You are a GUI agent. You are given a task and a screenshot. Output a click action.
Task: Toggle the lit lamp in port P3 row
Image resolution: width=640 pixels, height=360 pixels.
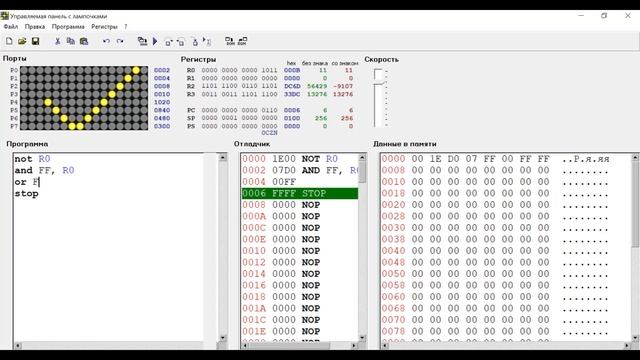point(112,94)
